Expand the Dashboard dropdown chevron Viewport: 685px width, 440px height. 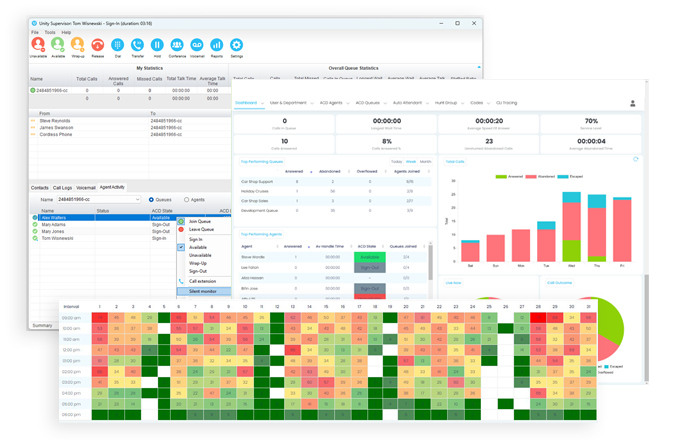[x=263, y=104]
